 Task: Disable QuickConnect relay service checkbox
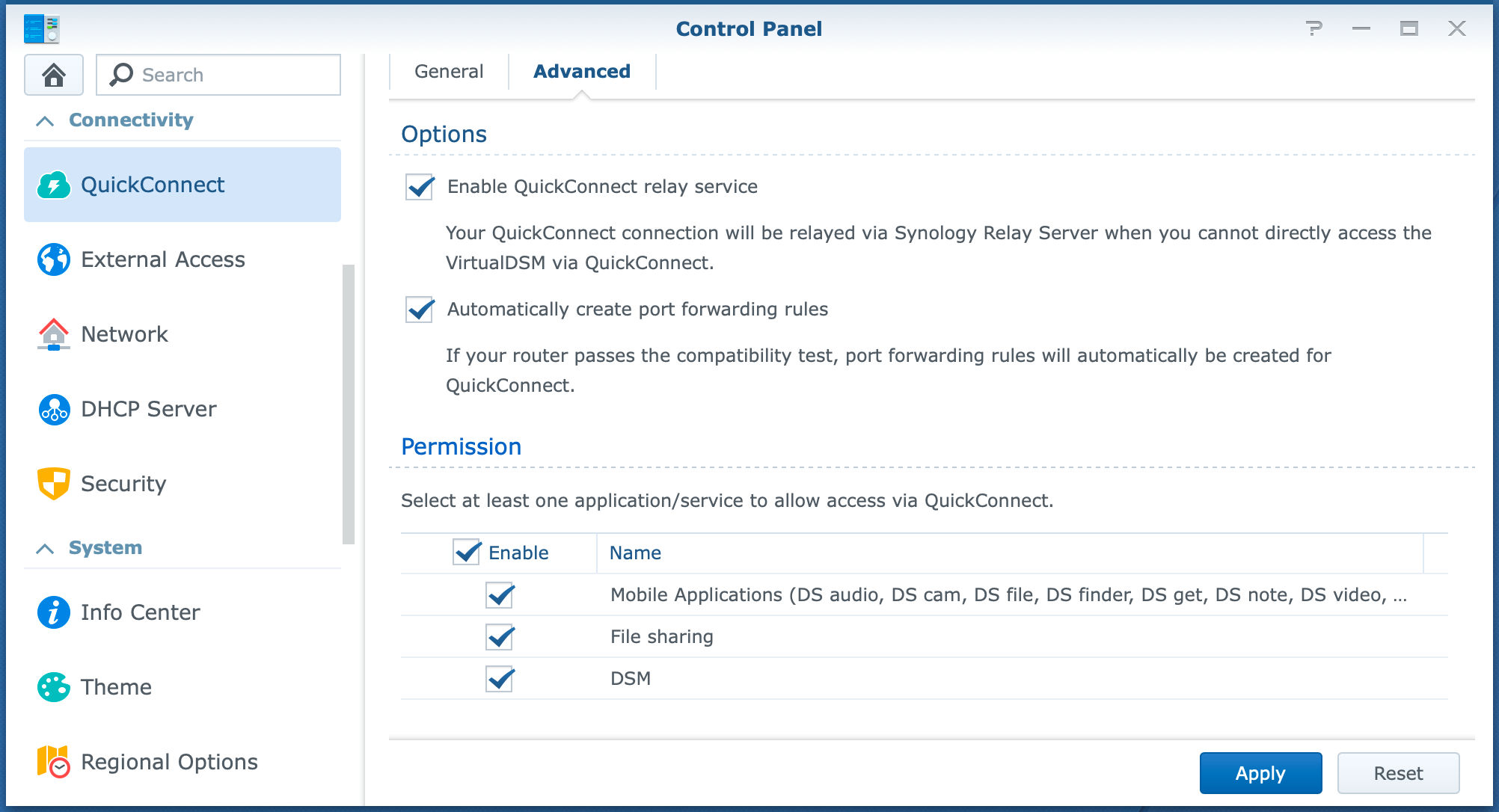(420, 187)
